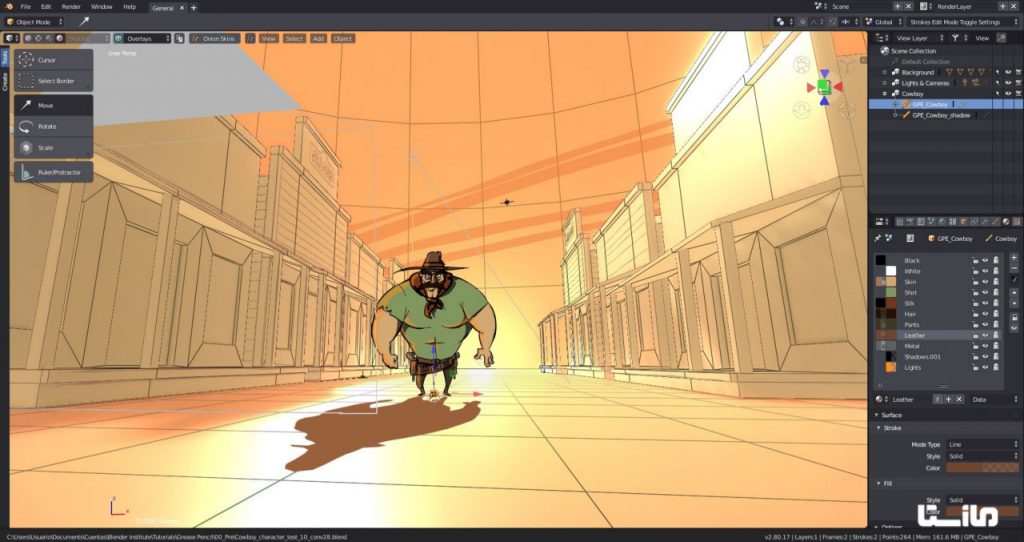1024x542 pixels.
Task: Open the Help menu
Action: (x=129, y=7)
